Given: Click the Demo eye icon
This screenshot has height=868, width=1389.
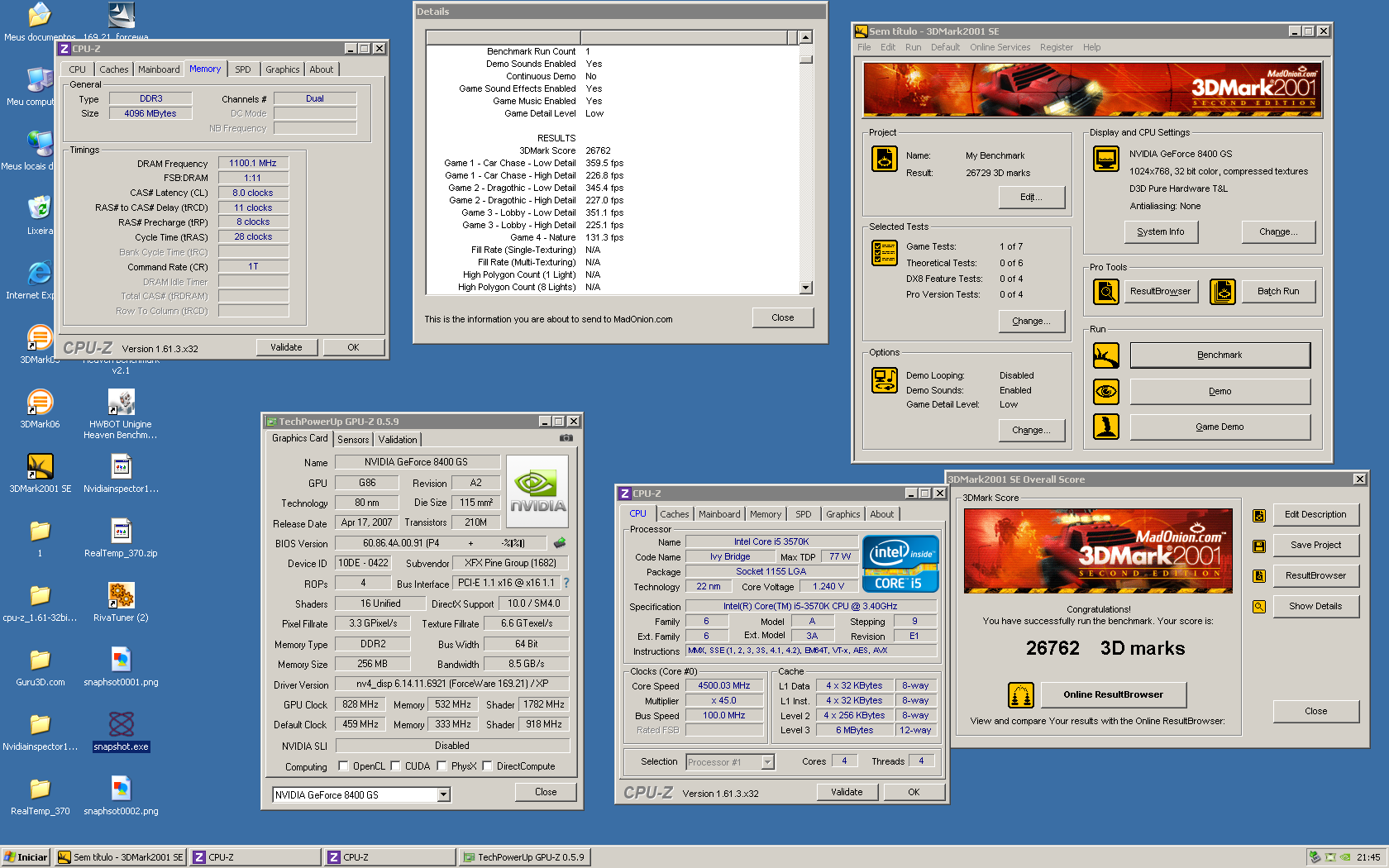Looking at the screenshot, I should click(x=1105, y=391).
